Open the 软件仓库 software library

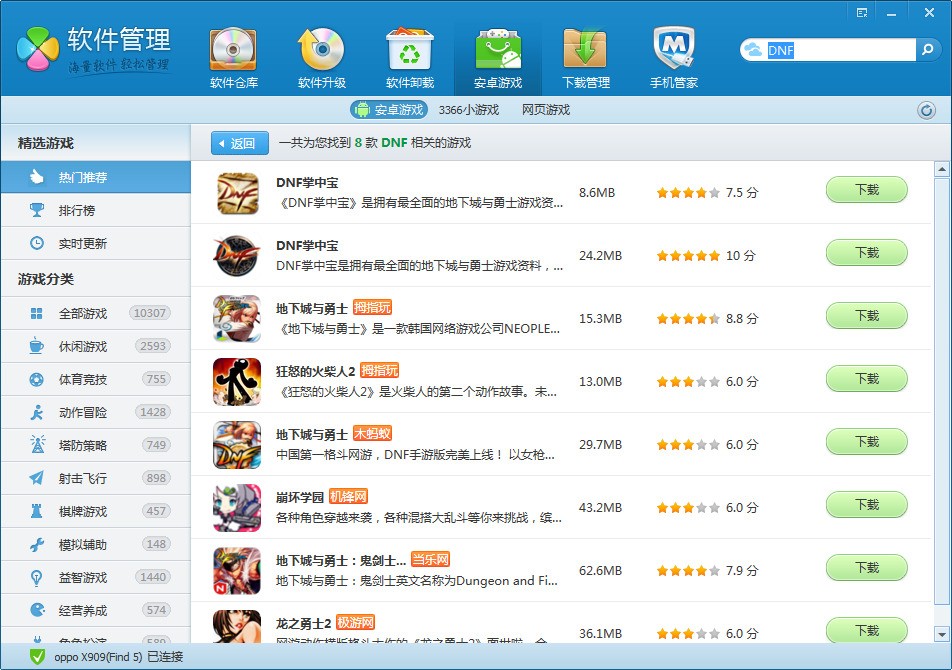point(234,58)
